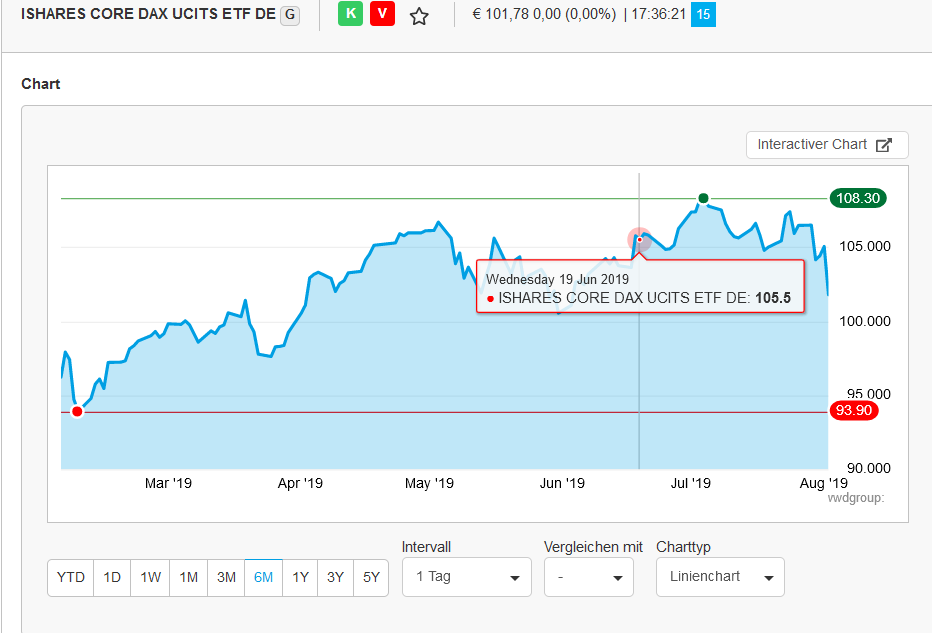The image size is (932, 633).
Task: Click the red V sell icon
Action: (x=382, y=15)
